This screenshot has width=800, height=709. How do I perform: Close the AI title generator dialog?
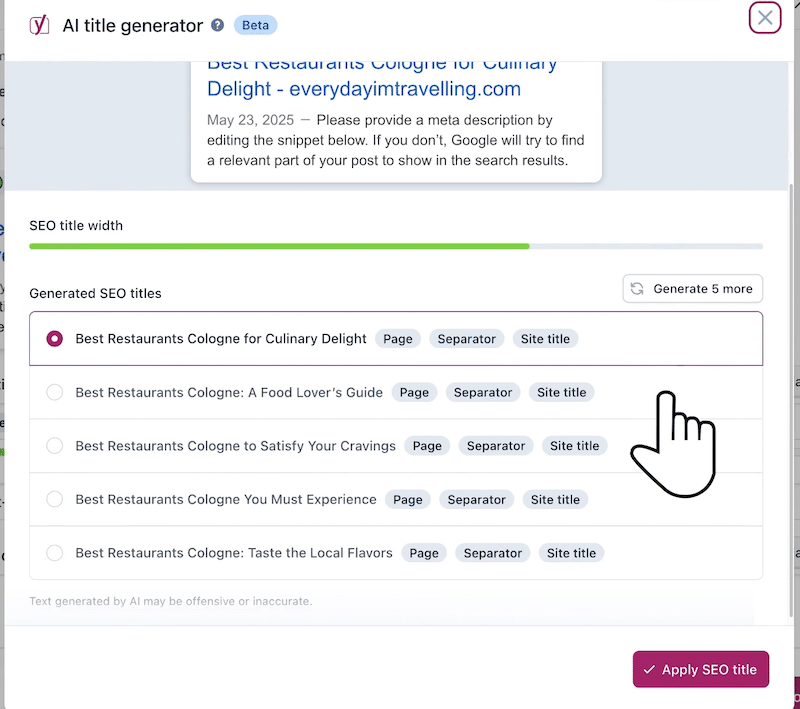click(765, 18)
